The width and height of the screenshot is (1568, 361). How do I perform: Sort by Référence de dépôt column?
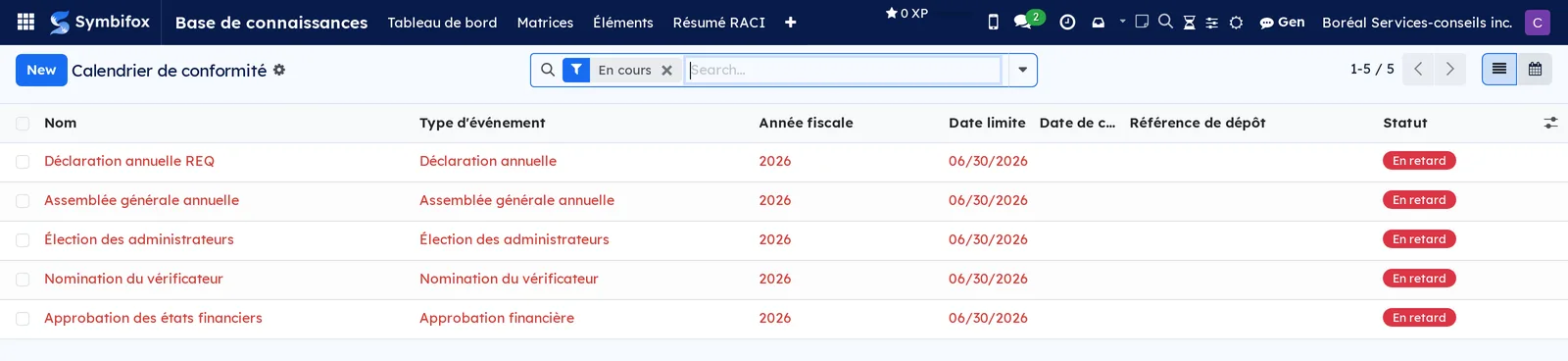click(1198, 123)
